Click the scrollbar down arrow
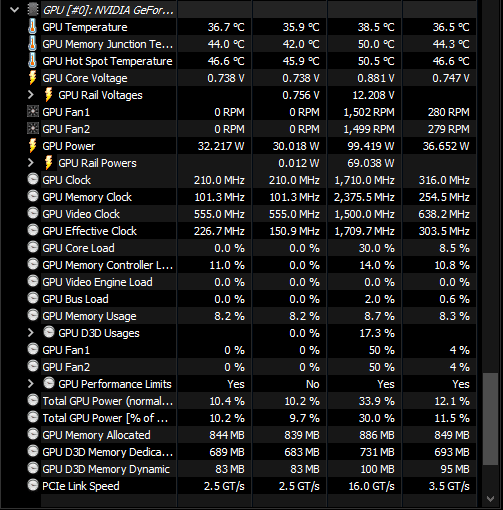The width and height of the screenshot is (503, 510). [490, 499]
